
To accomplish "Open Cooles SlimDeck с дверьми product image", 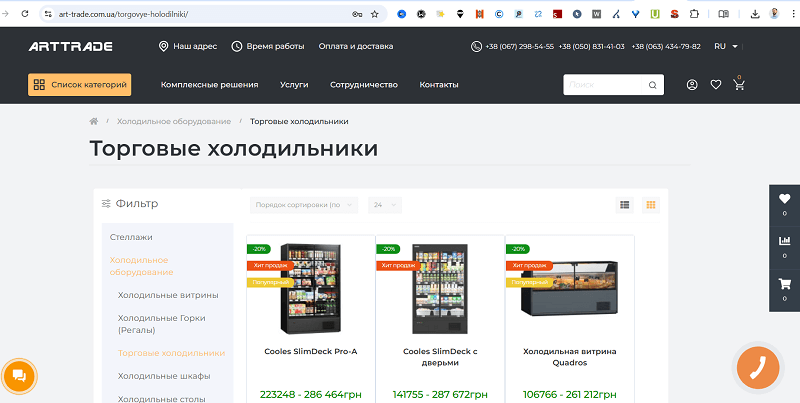I will [x=440, y=289].
